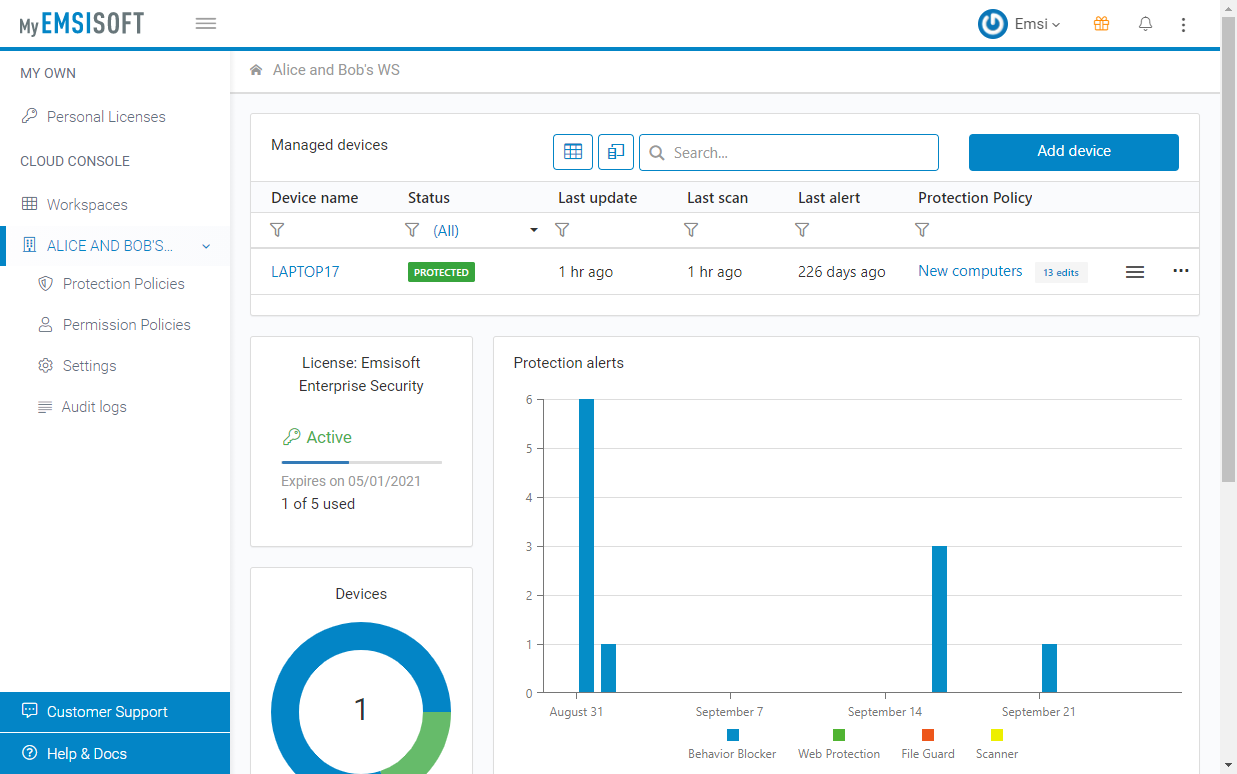Viewport: 1237px width, 774px height.
Task: Click the August 31 six-alert bar
Action: 586,546
